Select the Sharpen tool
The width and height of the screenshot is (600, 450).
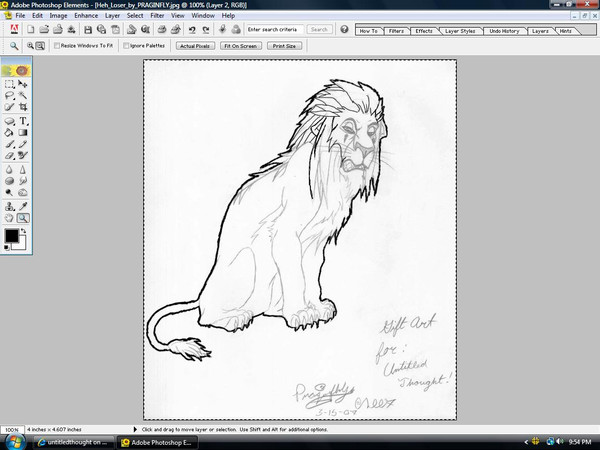23,170
